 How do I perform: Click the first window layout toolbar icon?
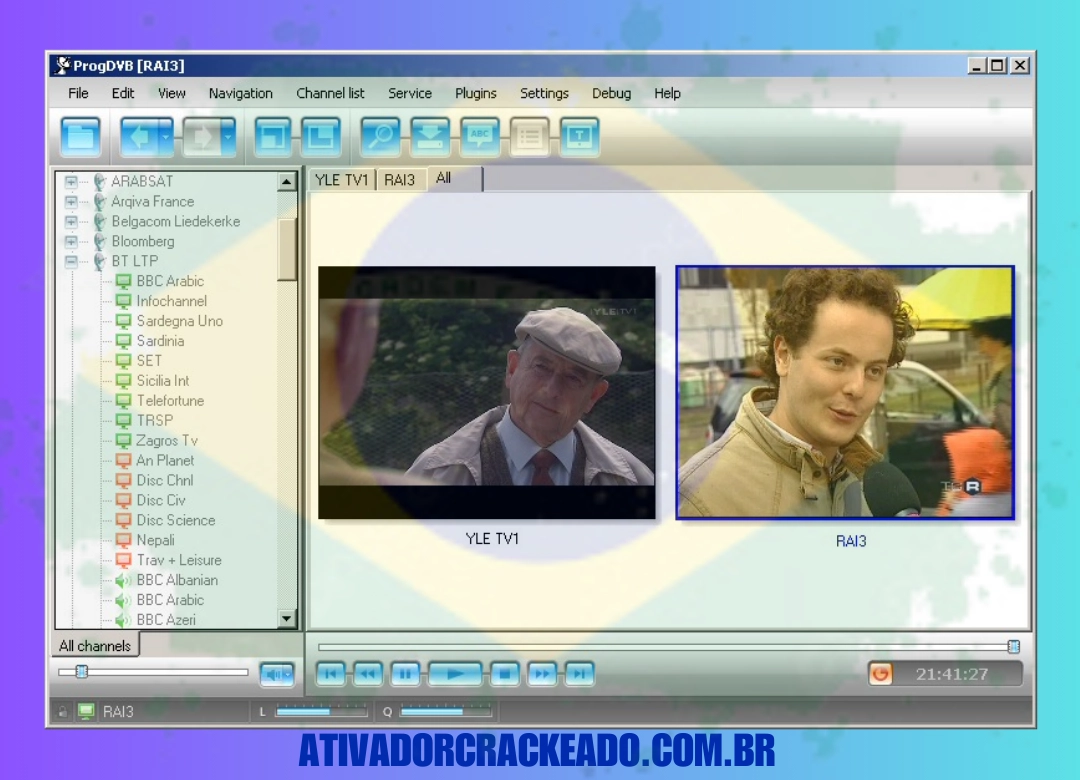[x=273, y=136]
